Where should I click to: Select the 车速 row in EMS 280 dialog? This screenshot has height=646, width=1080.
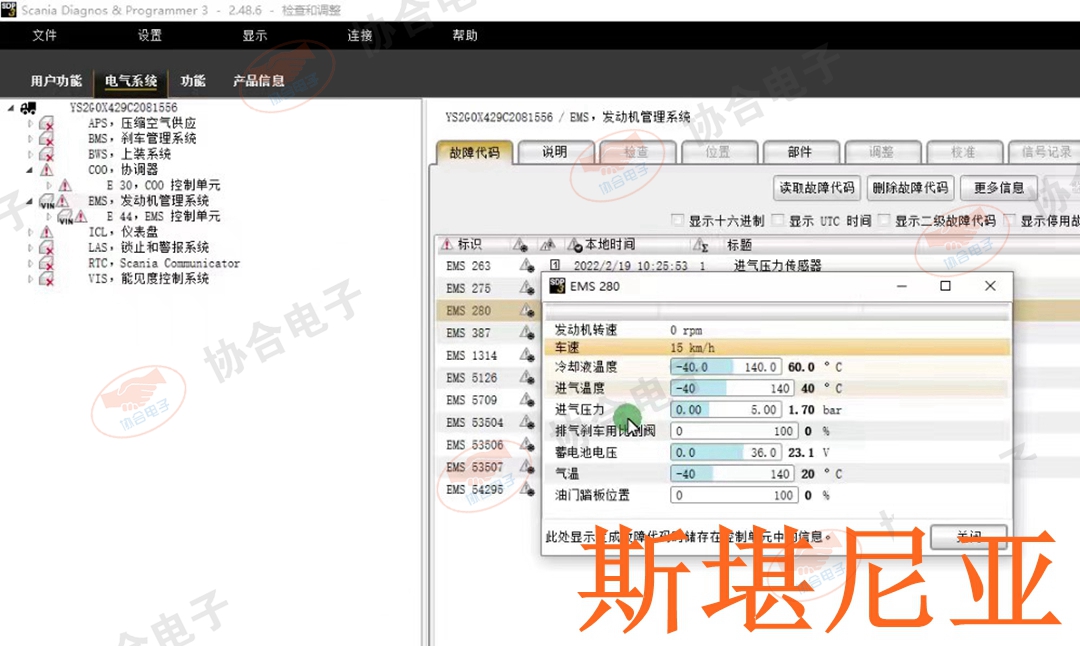[x=778, y=348]
